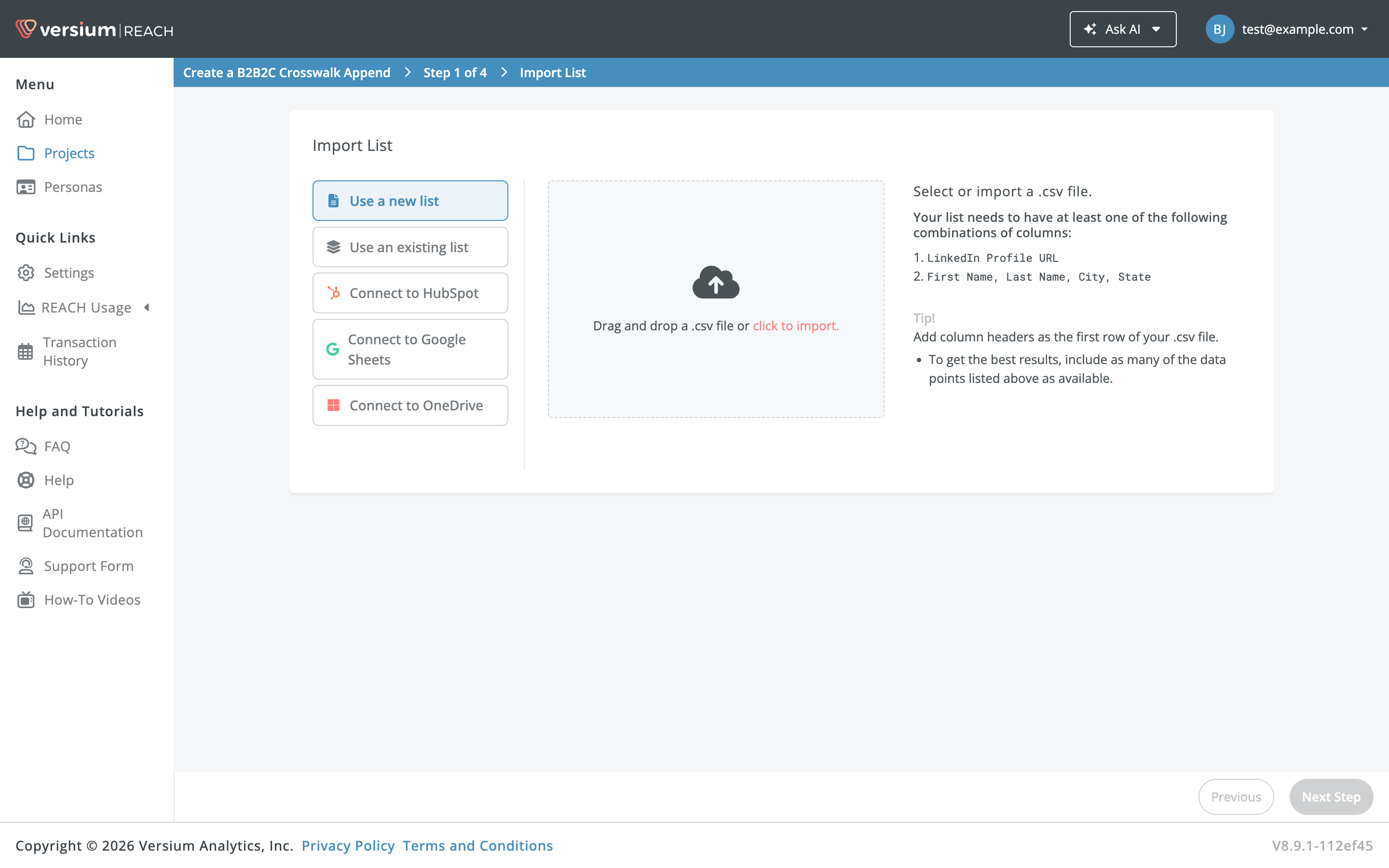Screen dimensions: 1389x868
Task: Click the Next Step button
Action: pos(1331,797)
